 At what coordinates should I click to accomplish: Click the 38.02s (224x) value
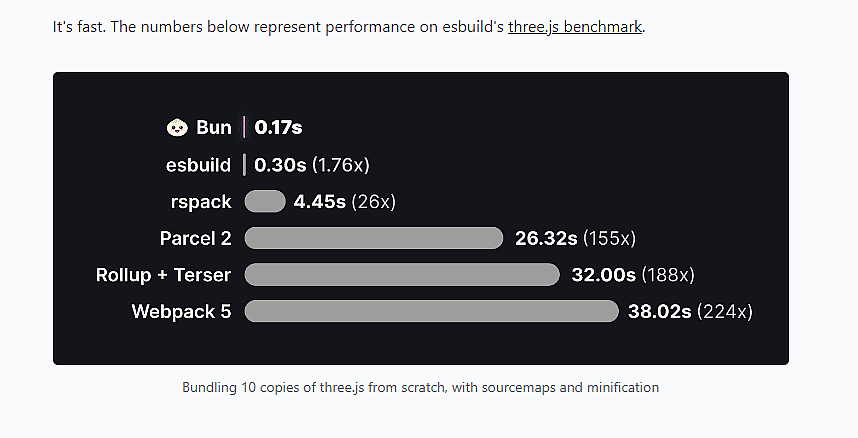(691, 311)
